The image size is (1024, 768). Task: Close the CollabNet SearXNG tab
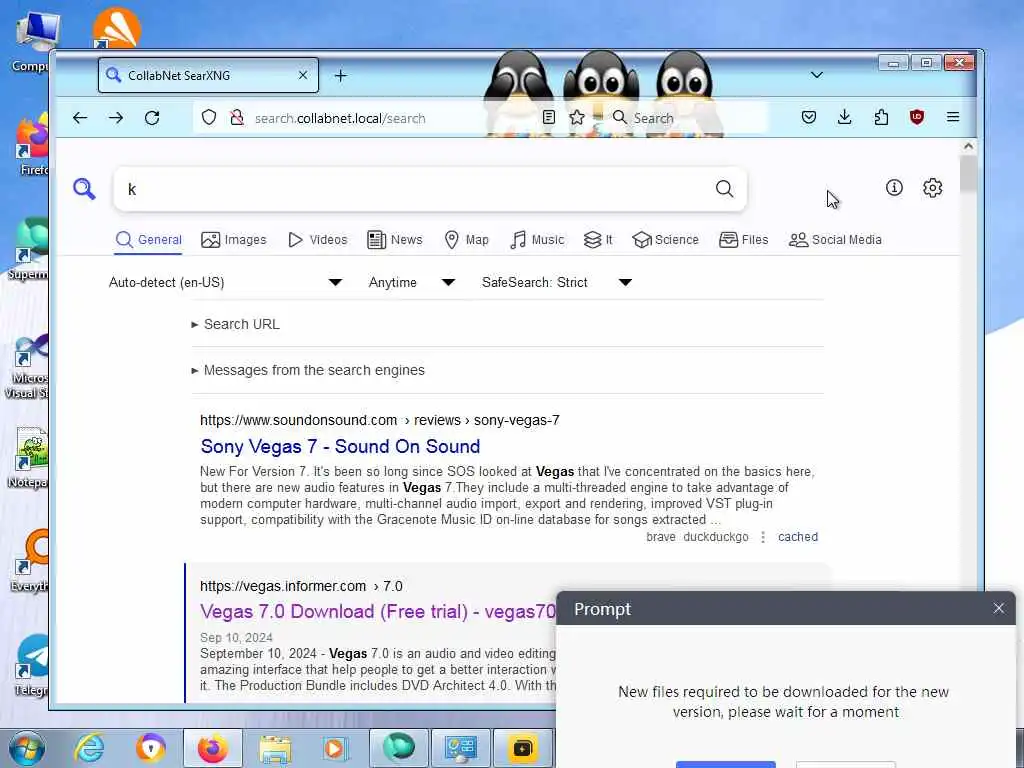[x=303, y=75]
